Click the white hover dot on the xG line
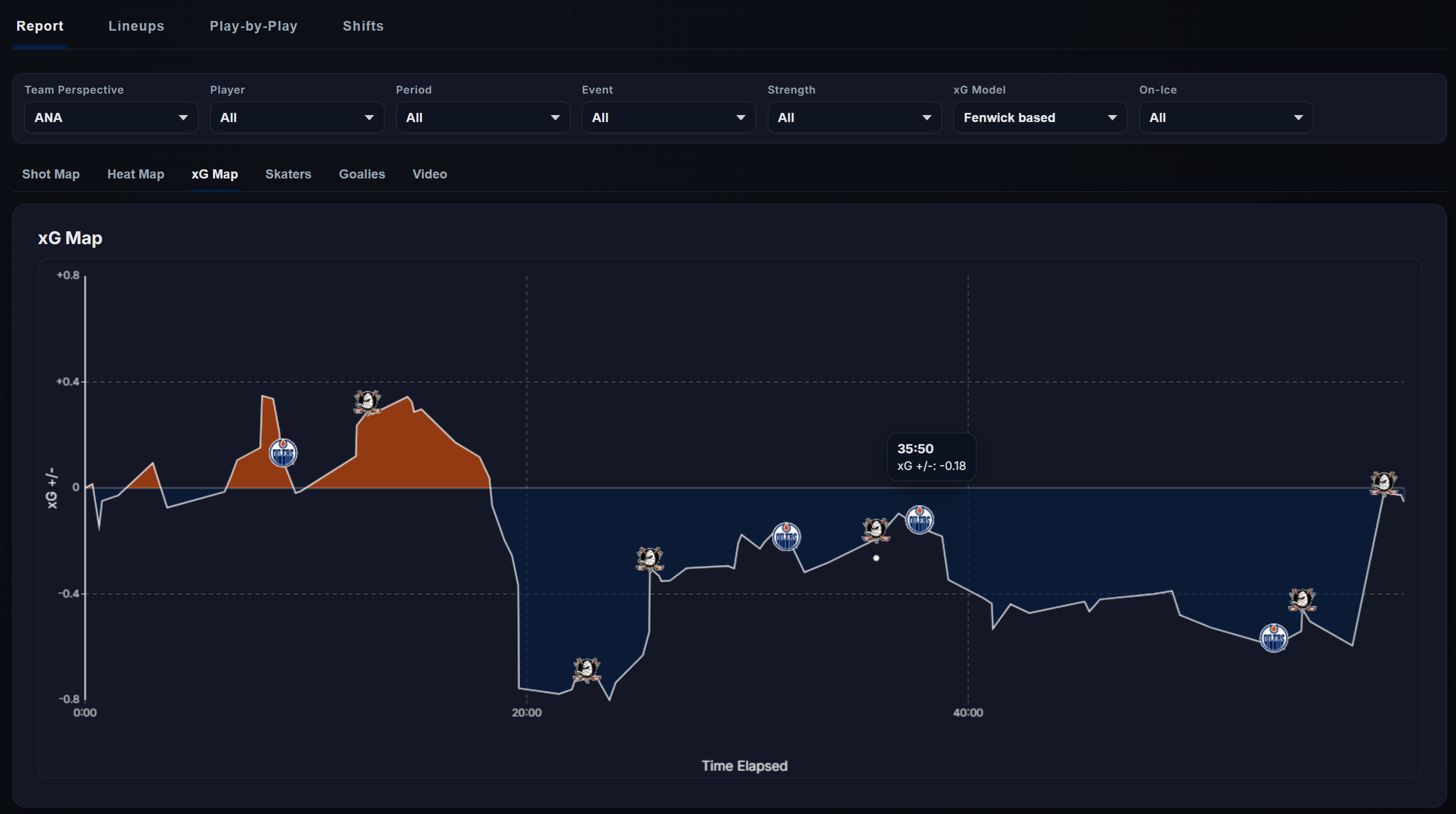Screen dimensions: 1456x814 tap(875, 558)
